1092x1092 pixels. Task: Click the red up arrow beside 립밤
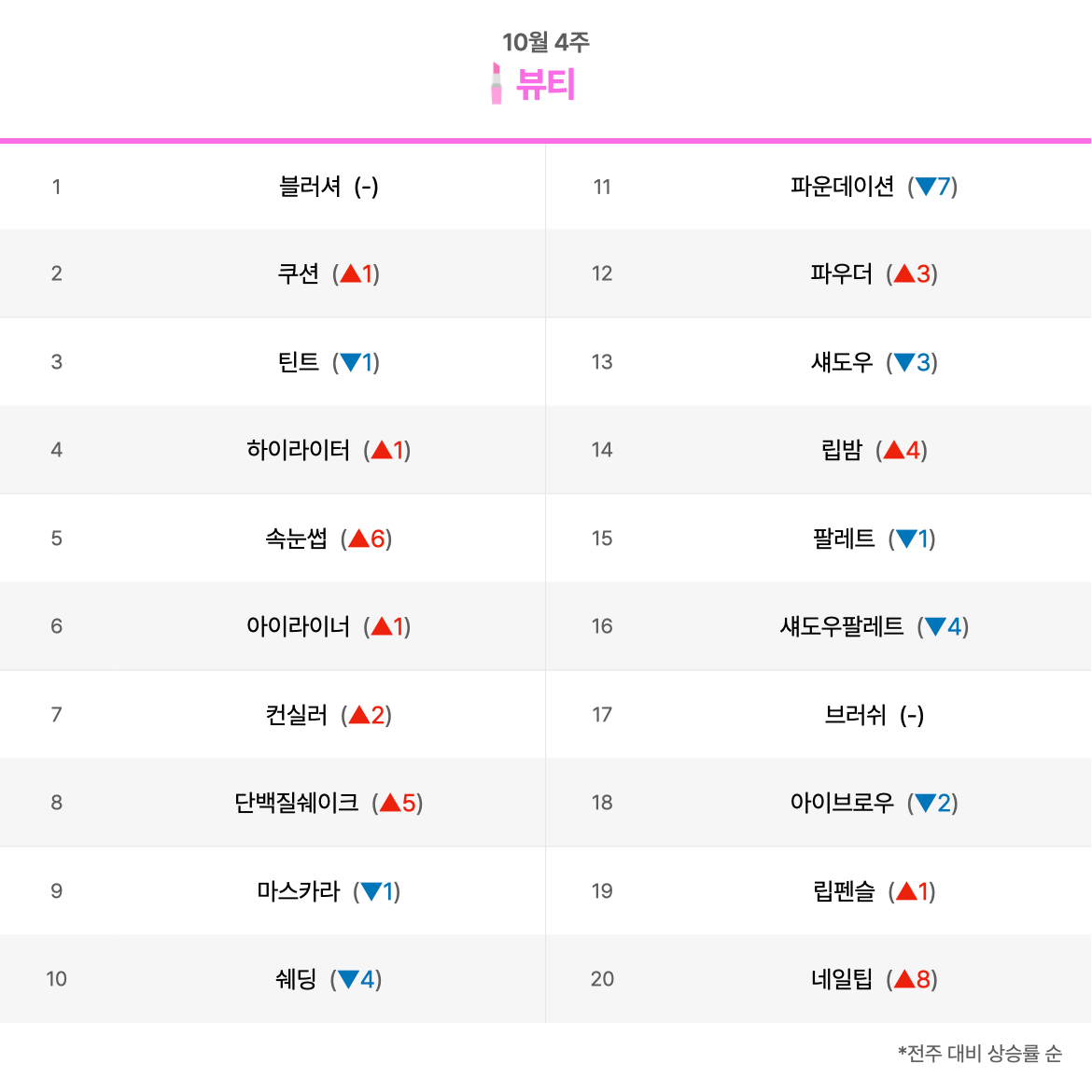pos(893,450)
